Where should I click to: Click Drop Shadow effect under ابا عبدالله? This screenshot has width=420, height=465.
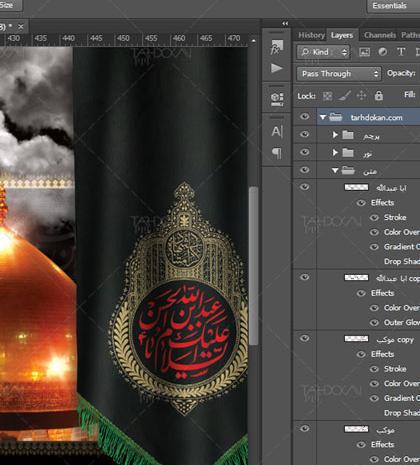point(402,262)
